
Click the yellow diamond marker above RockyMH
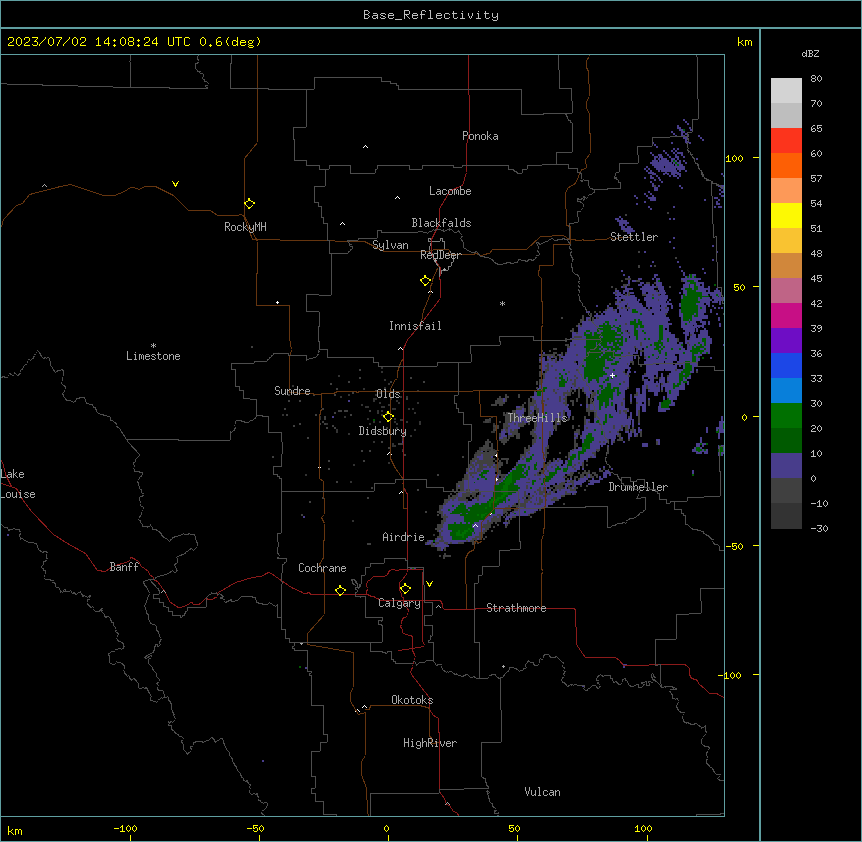point(250,204)
